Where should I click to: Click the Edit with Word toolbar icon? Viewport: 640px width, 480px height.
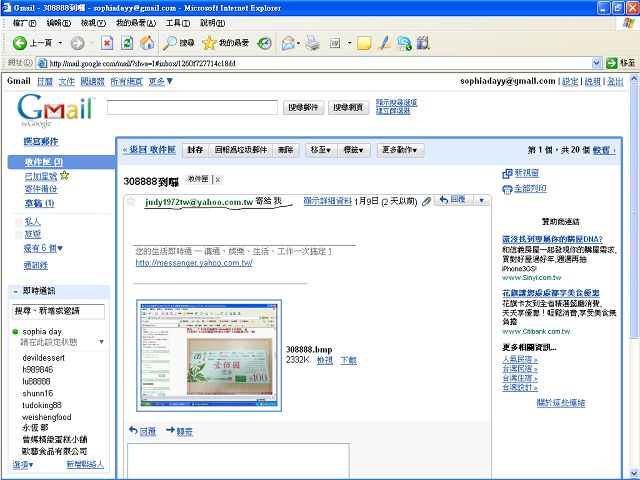[x=335, y=43]
